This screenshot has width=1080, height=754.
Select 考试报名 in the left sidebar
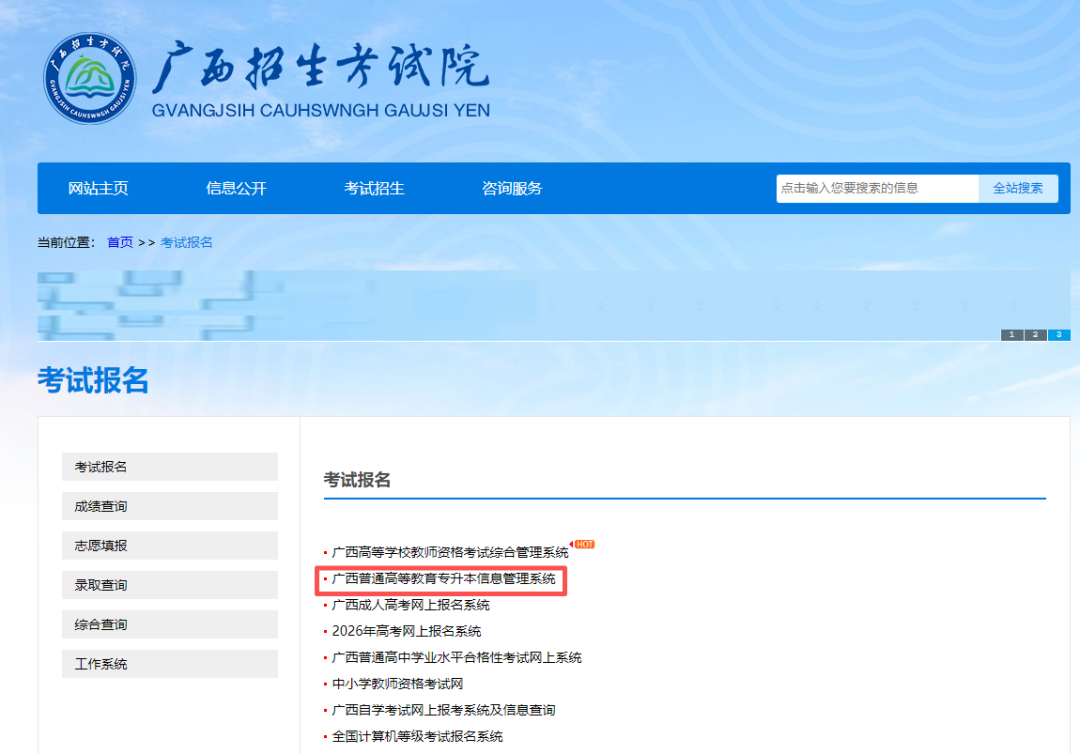click(169, 467)
